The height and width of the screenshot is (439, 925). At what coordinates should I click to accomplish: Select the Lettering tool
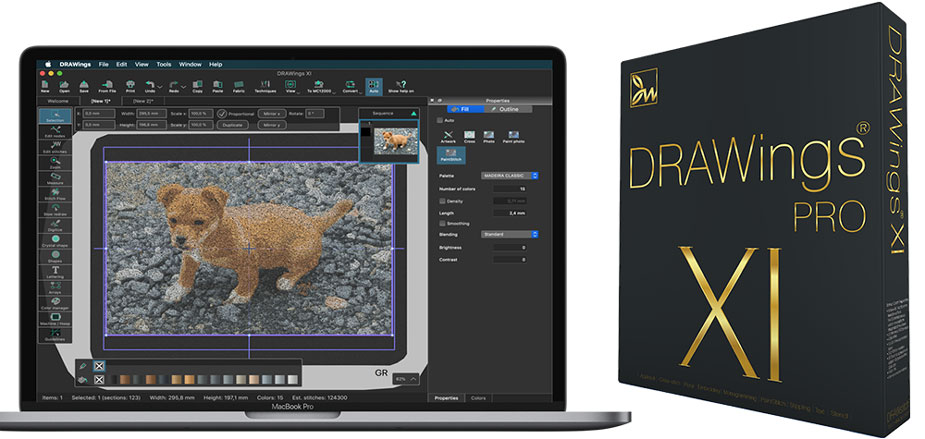pos(55,273)
